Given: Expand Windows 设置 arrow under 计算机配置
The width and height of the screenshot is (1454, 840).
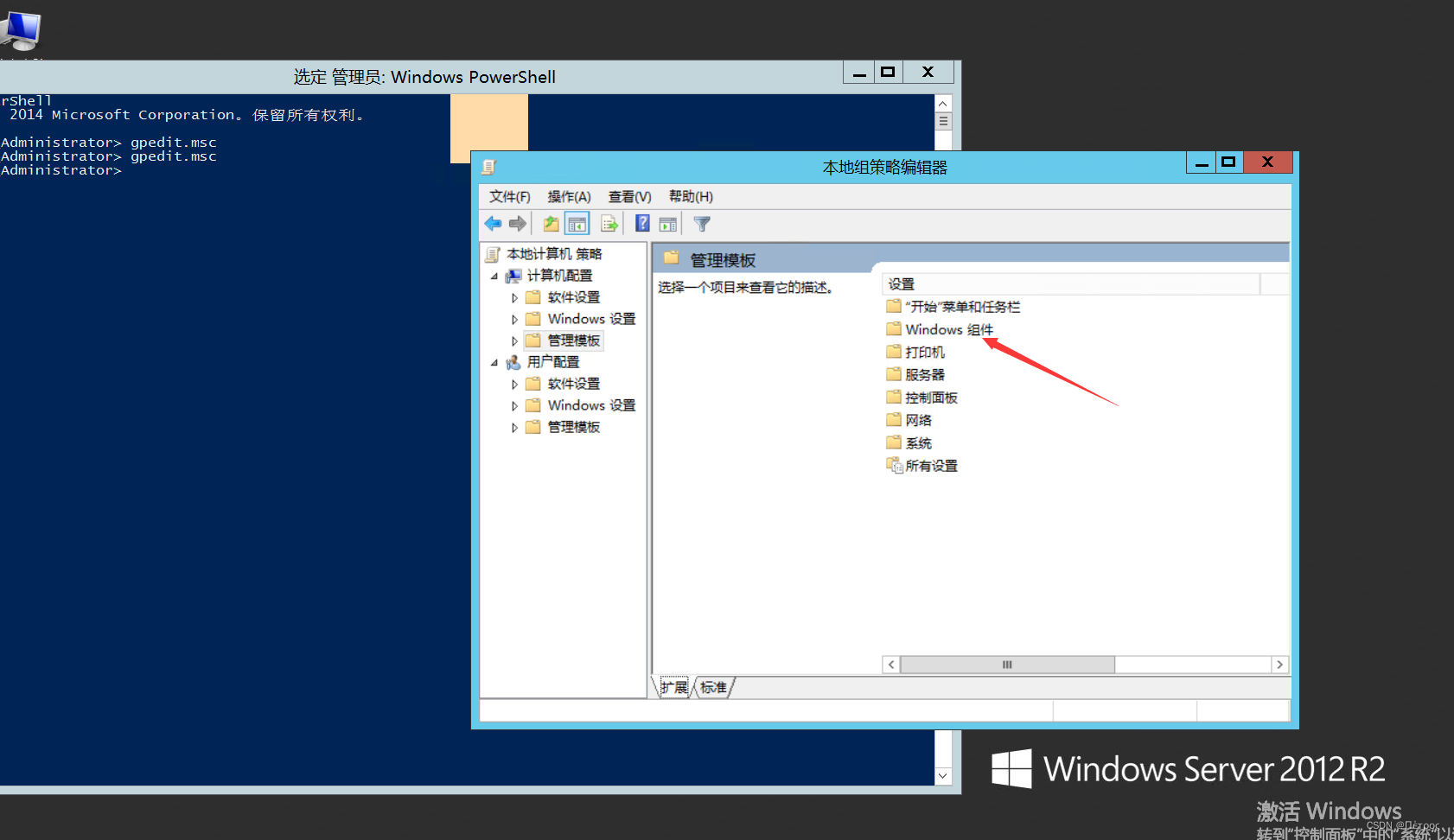Looking at the screenshot, I should 514,320.
